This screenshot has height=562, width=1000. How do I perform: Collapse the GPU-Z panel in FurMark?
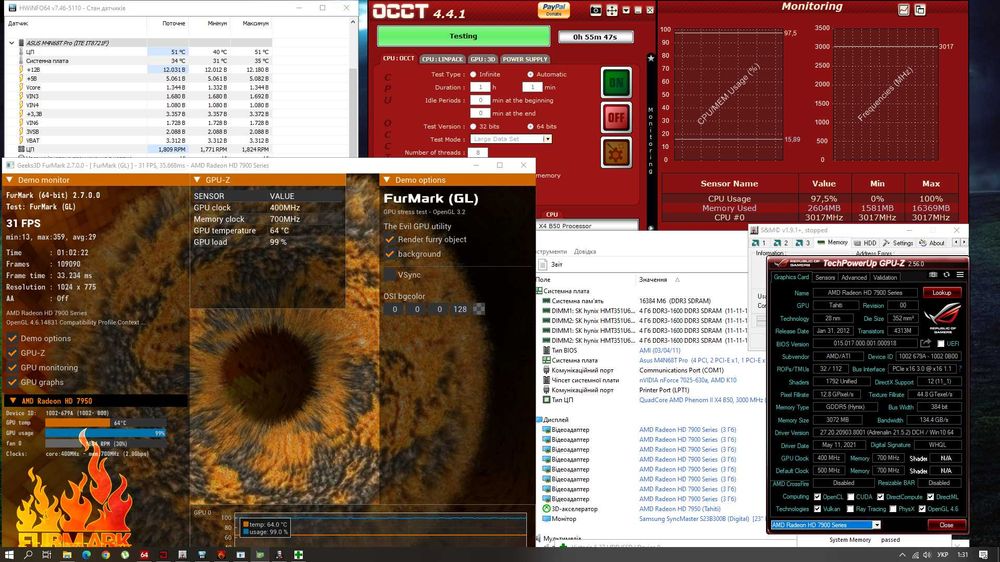point(197,180)
